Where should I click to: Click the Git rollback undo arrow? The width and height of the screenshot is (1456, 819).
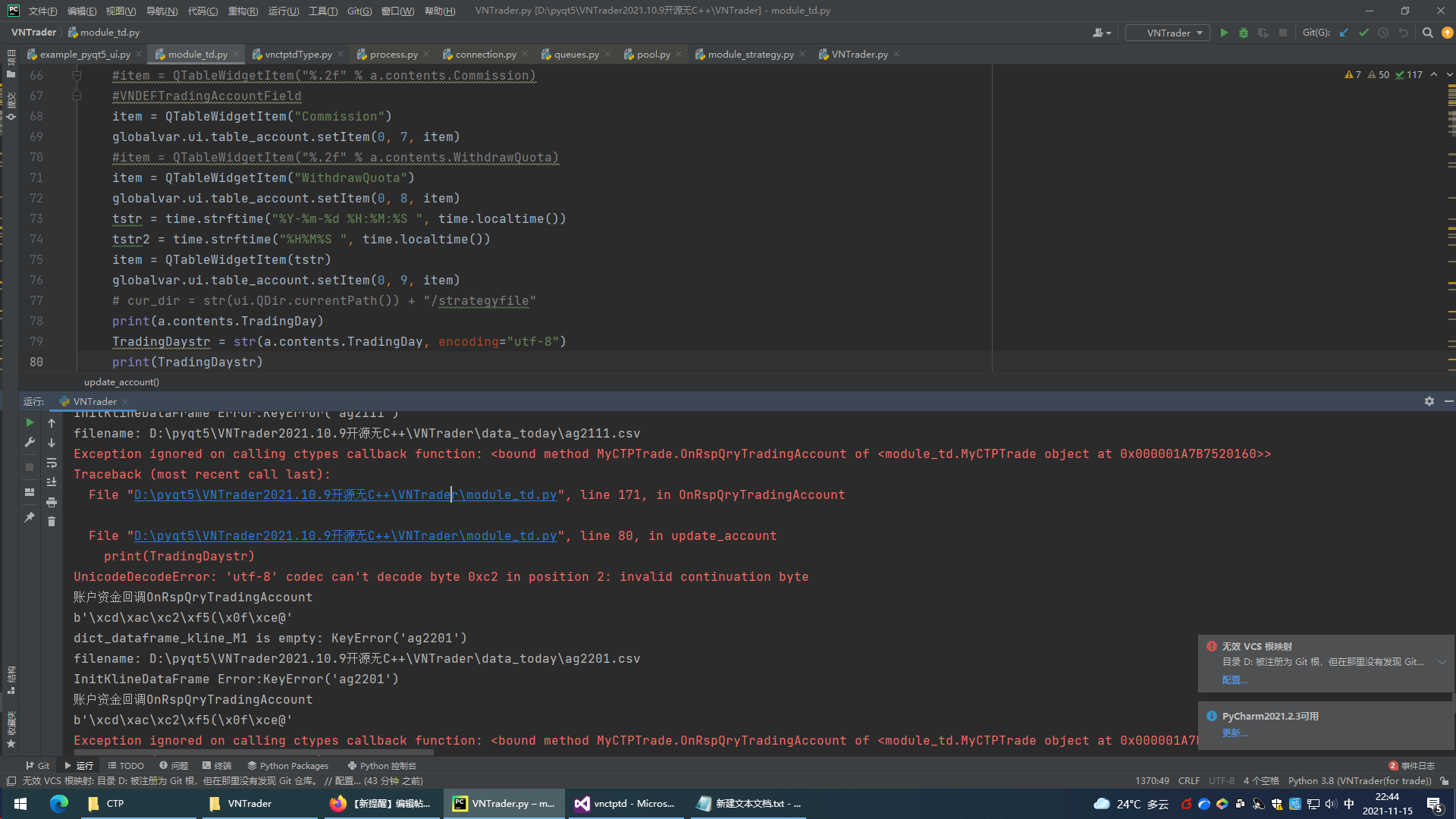tap(1403, 33)
